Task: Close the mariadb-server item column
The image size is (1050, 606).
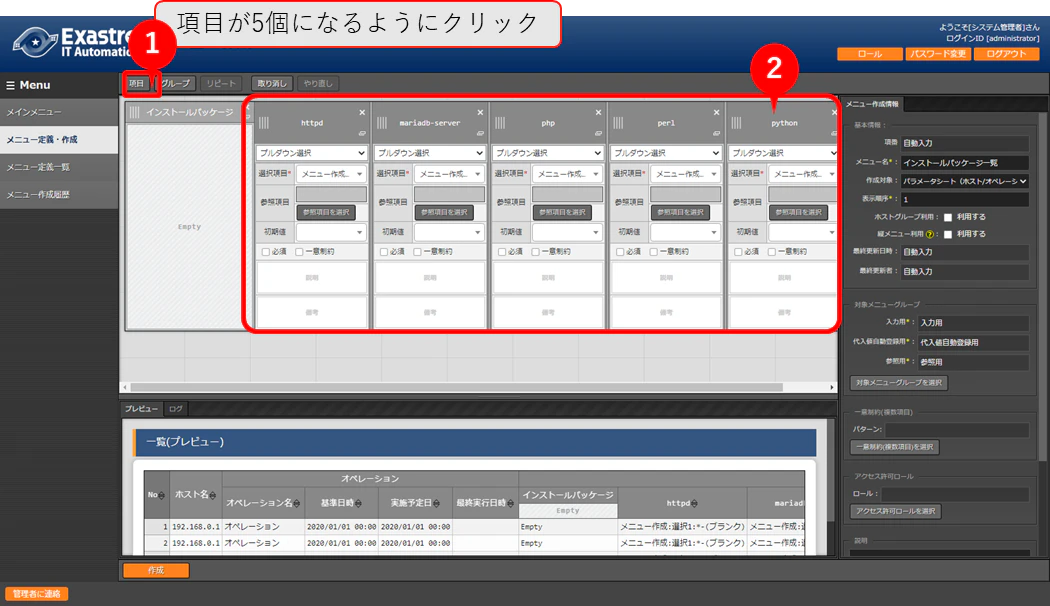Action: [480, 112]
